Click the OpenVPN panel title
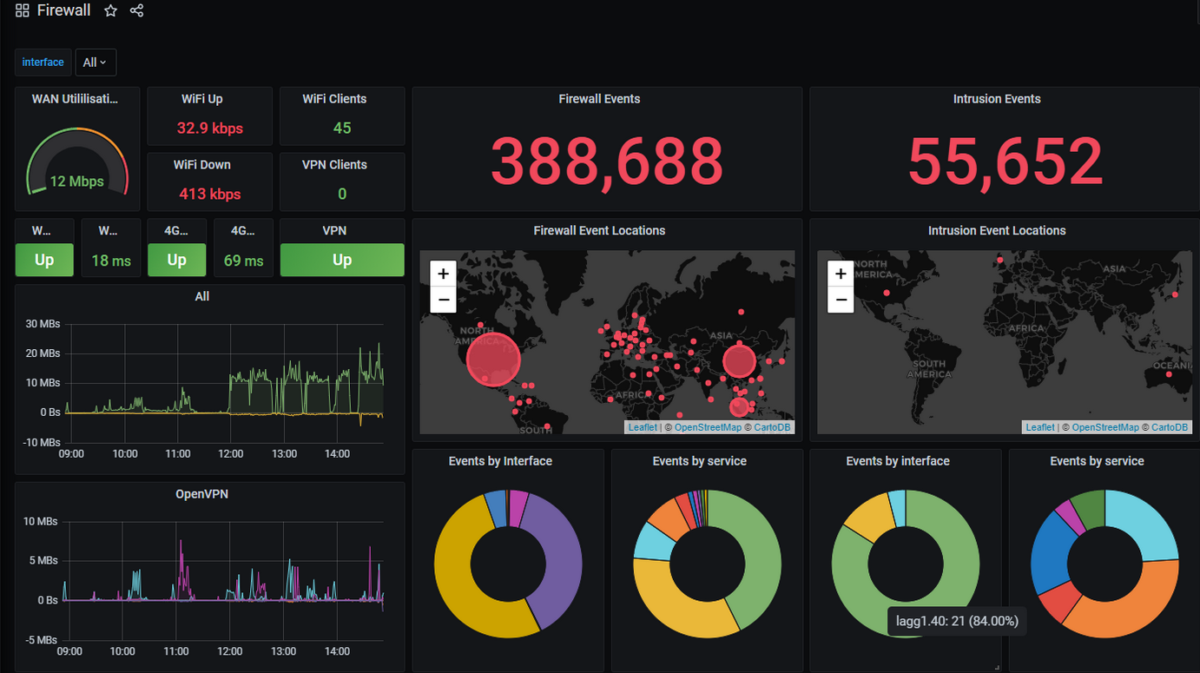This screenshot has width=1200, height=673. (202, 494)
